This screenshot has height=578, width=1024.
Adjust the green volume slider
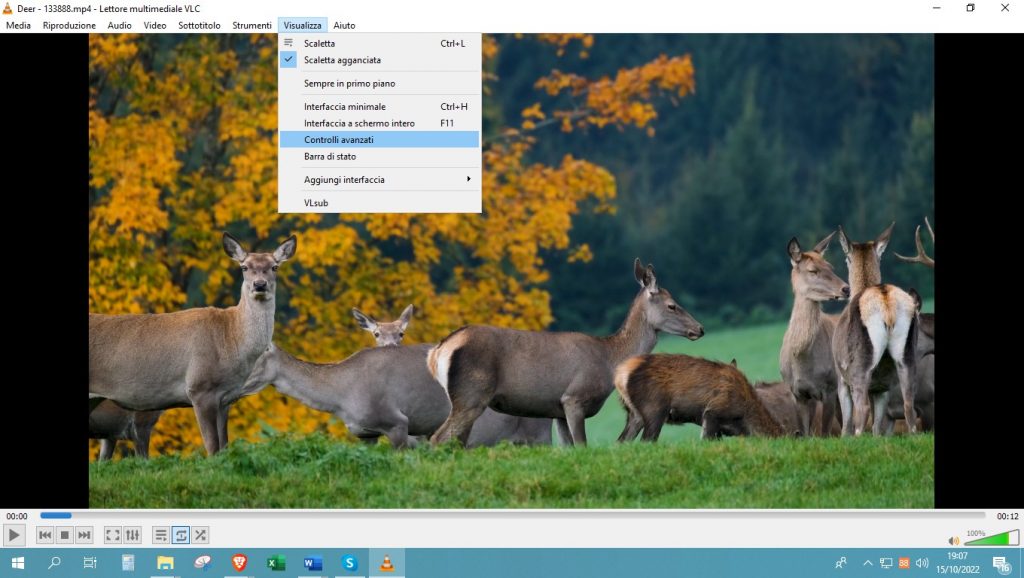[x=990, y=540]
